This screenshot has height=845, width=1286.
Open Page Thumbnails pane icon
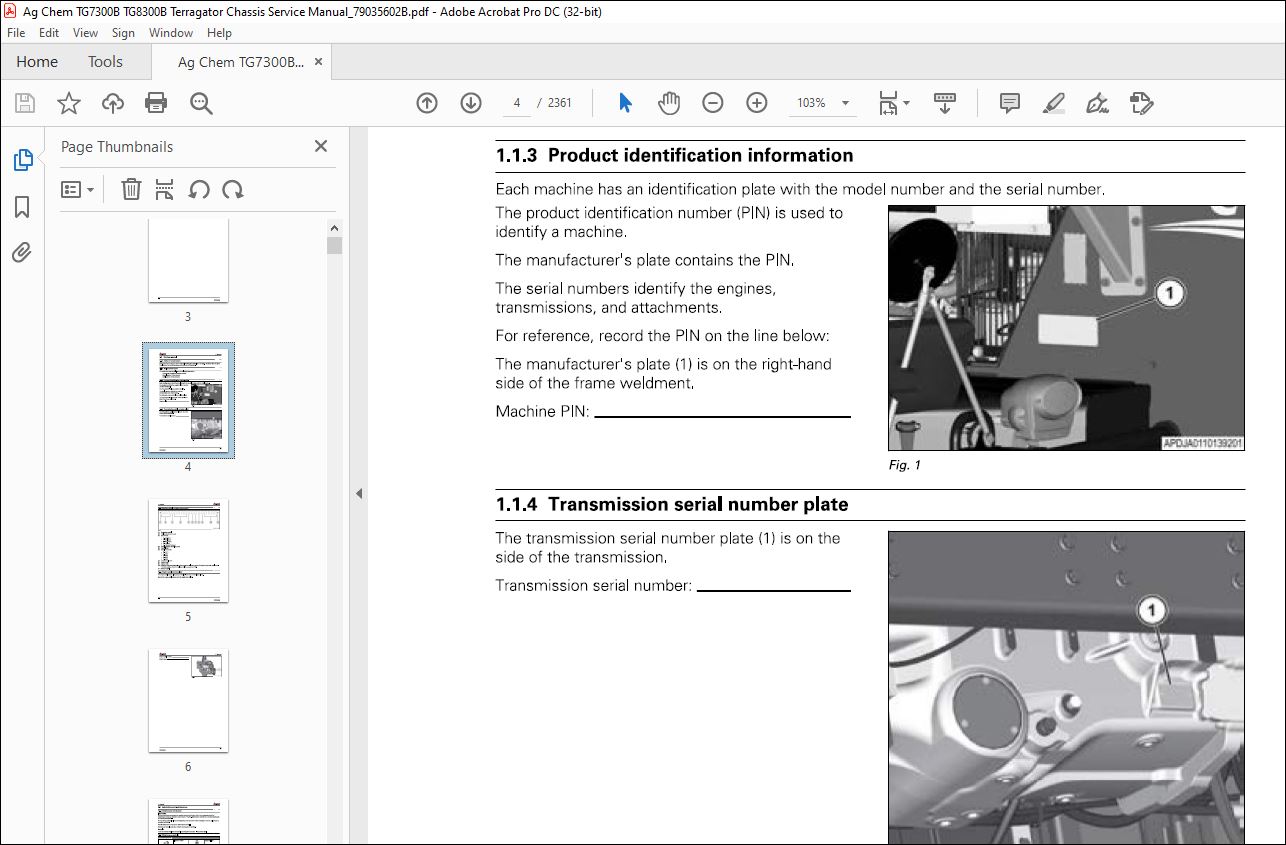[22, 160]
